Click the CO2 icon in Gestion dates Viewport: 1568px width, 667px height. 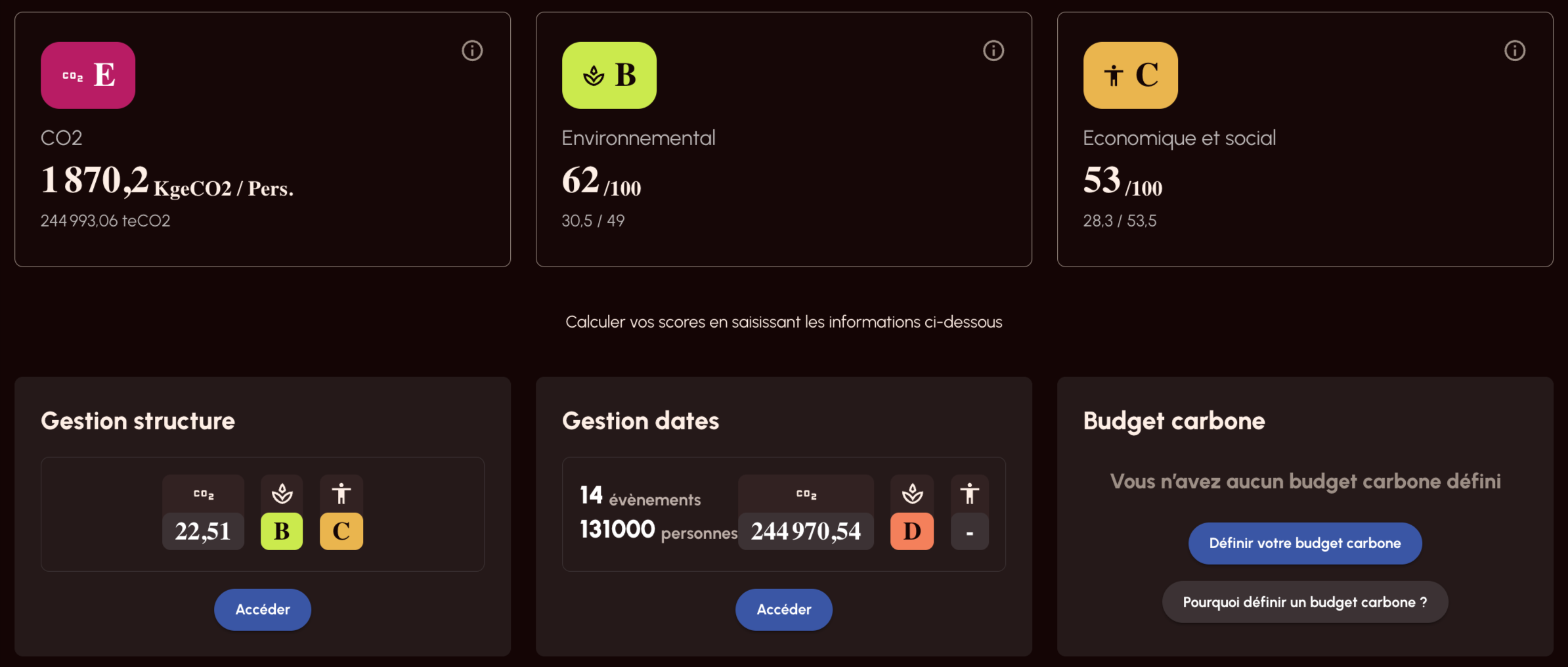click(806, 494)
